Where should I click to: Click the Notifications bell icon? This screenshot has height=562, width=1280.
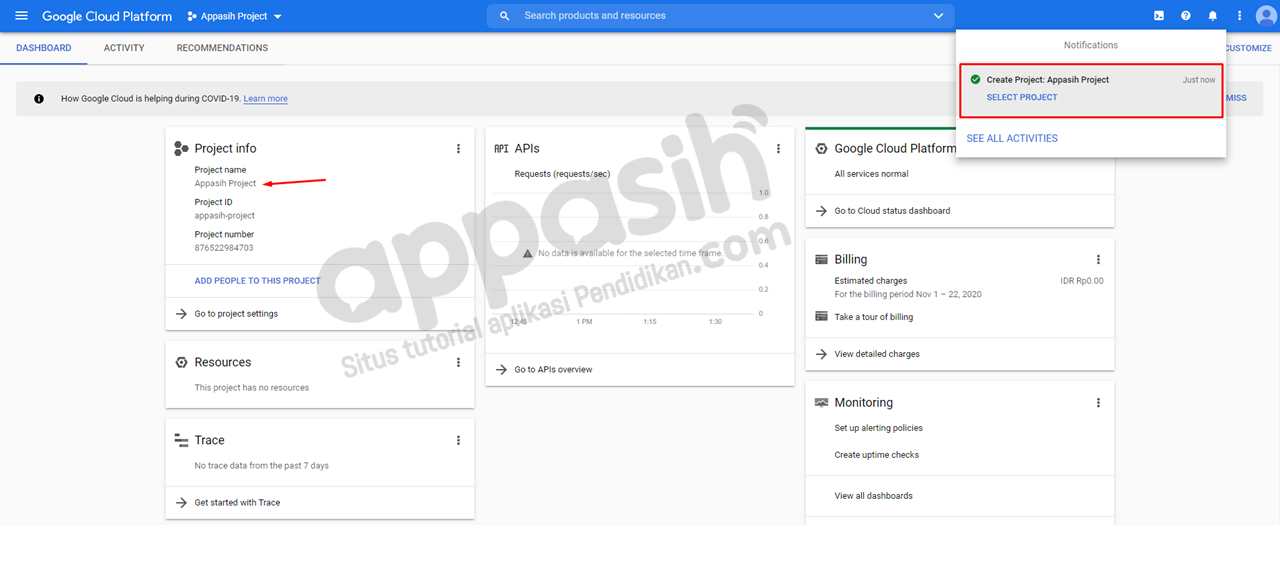(1212, 16)
